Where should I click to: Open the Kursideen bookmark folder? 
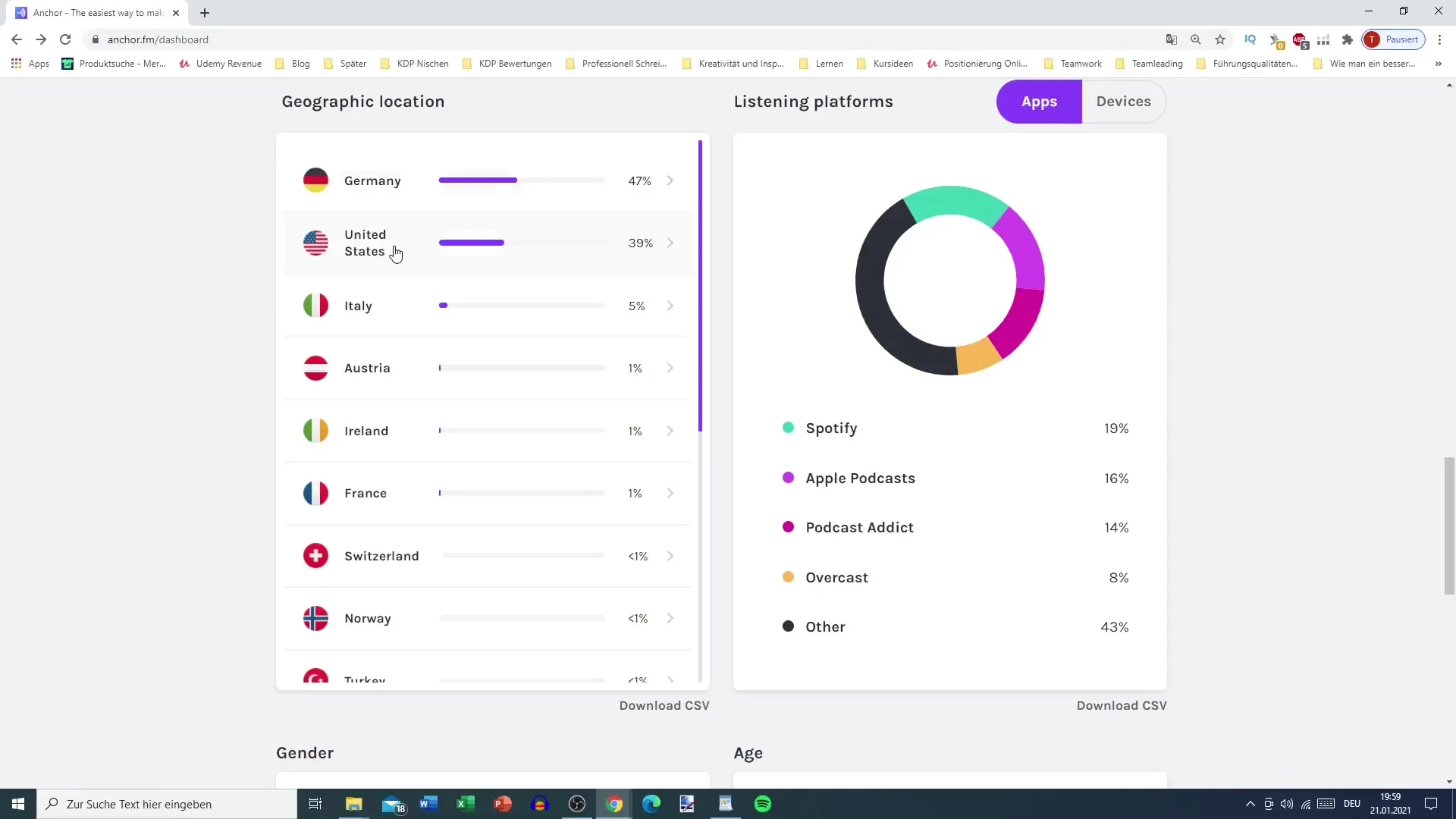tap(885, 64)
